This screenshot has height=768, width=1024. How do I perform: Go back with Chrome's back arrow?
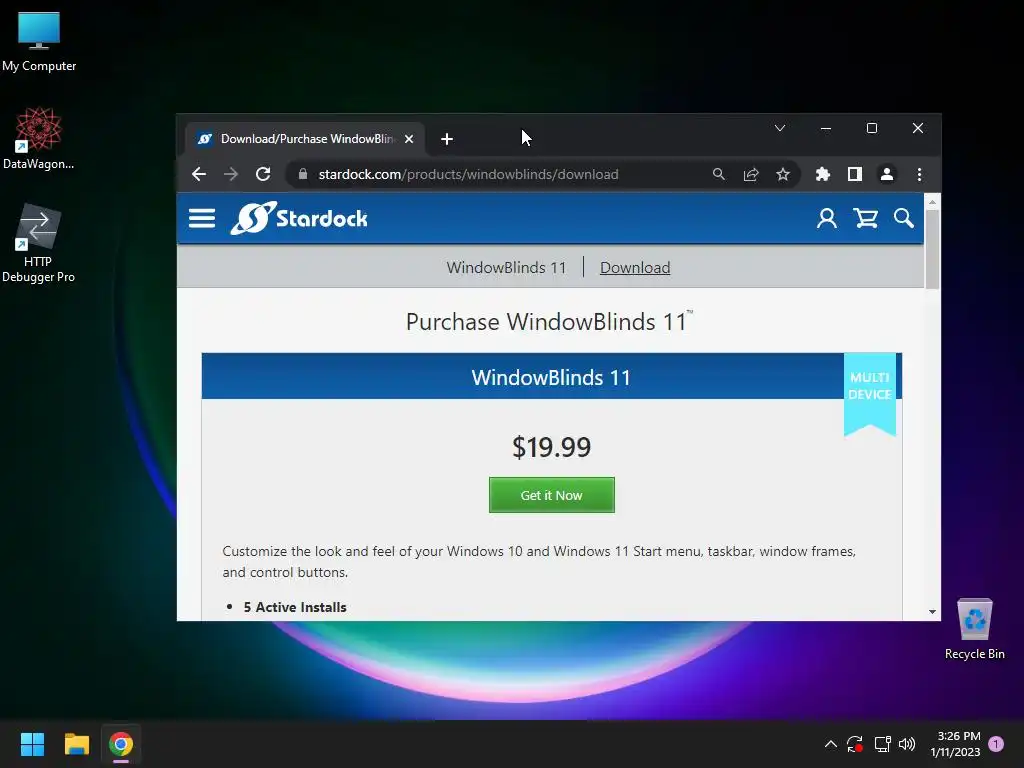(199, 174)
